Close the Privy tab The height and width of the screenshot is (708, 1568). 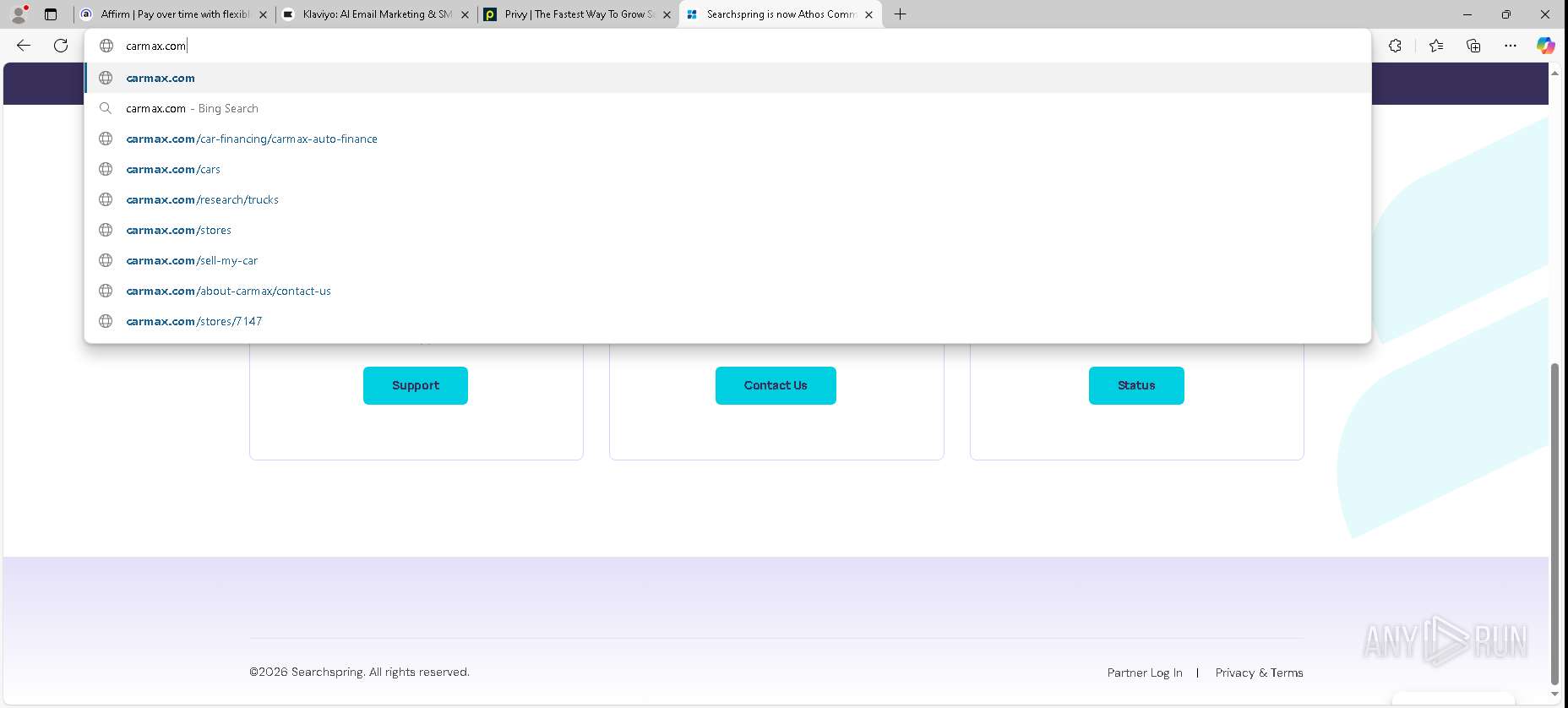(667, 14)
